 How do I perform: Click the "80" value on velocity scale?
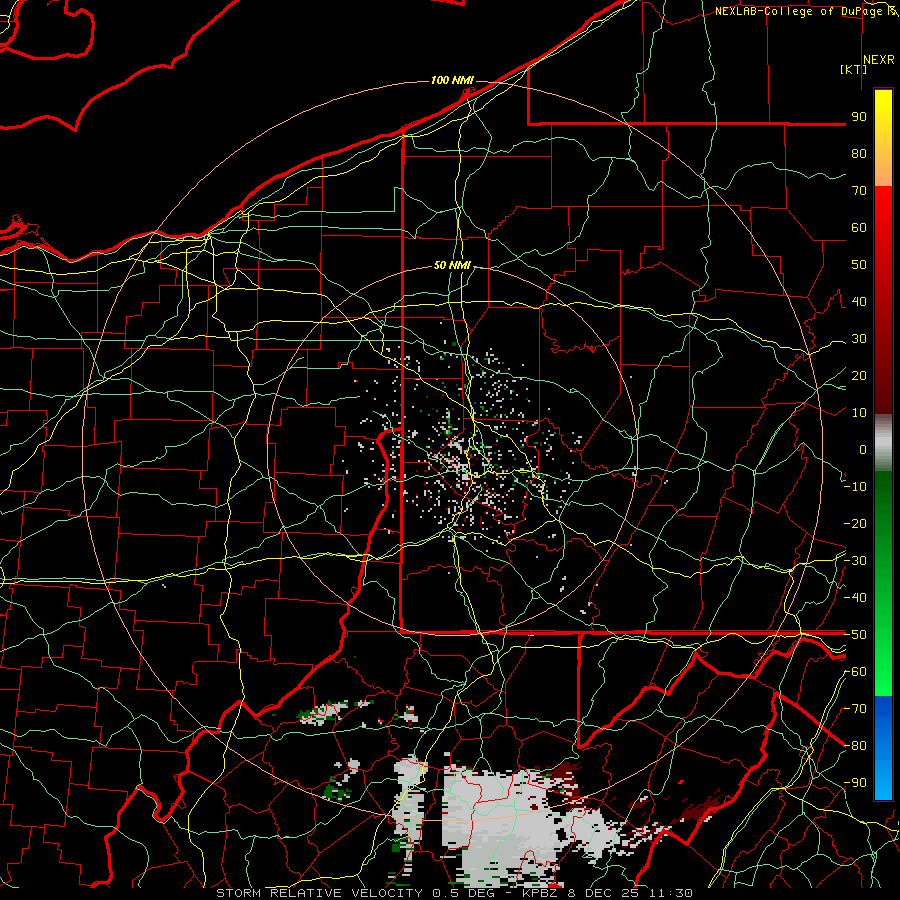click(859, 153)
